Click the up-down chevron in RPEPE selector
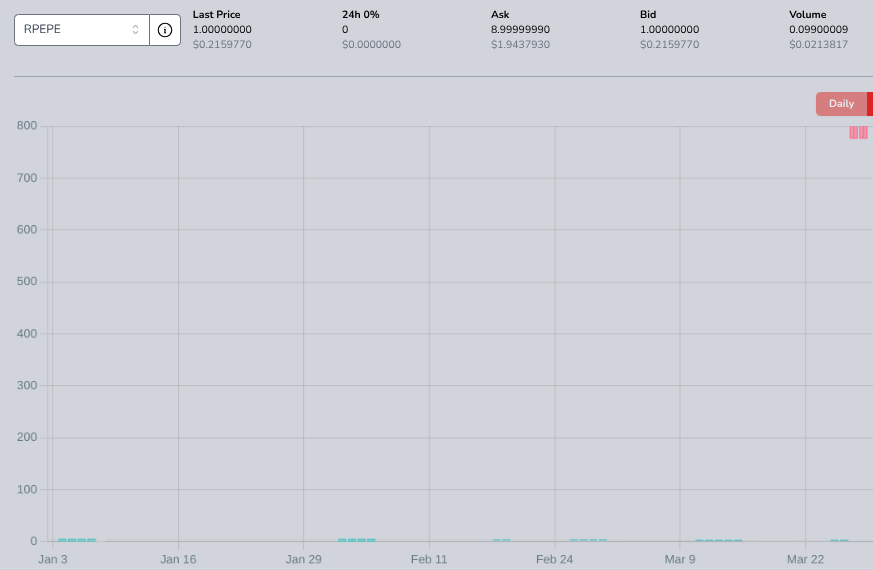The height and width of the screenshot is (570, 873). [x=136, y=30]
